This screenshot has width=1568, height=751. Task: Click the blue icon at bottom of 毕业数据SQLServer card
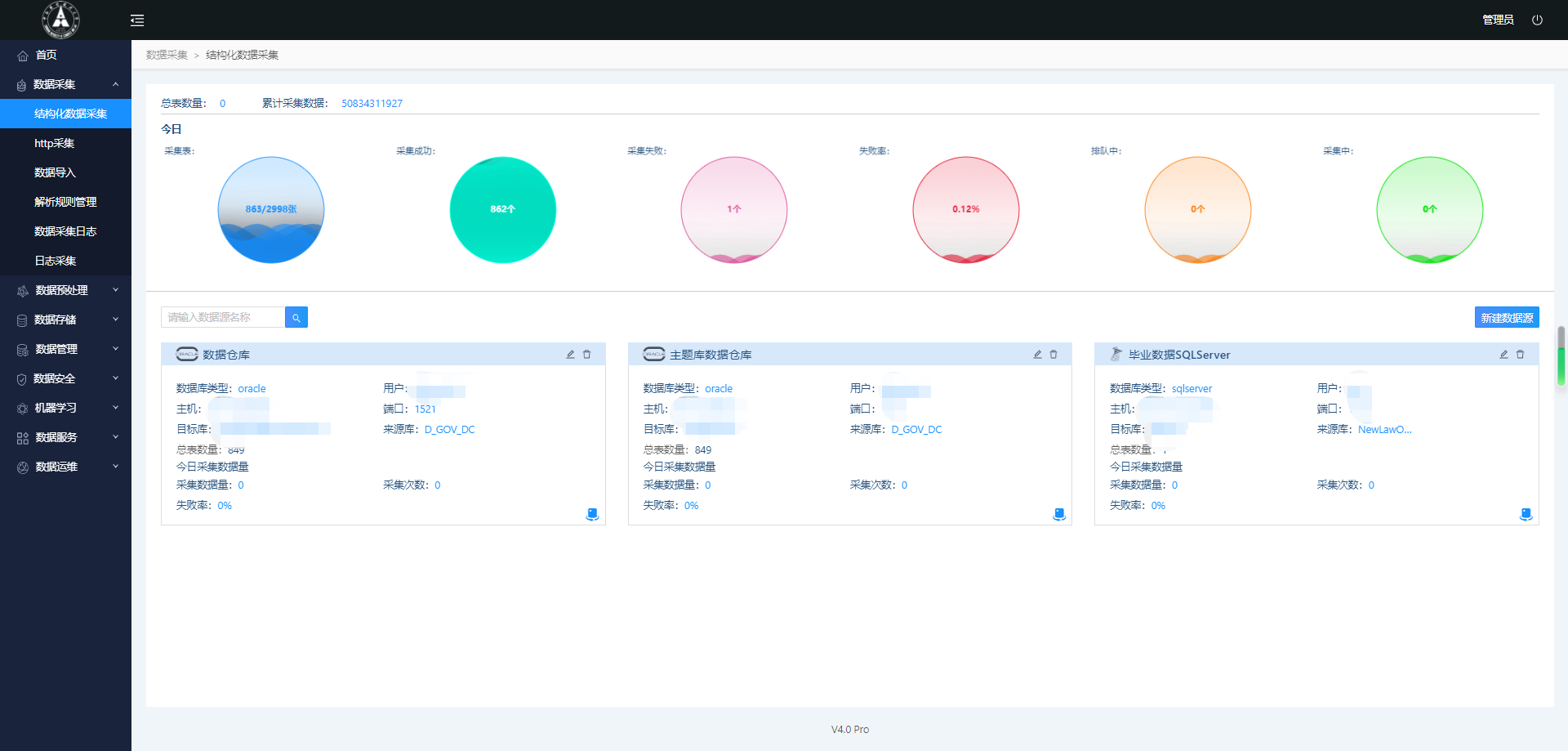pyautogui.click(x=1526, y=514)
